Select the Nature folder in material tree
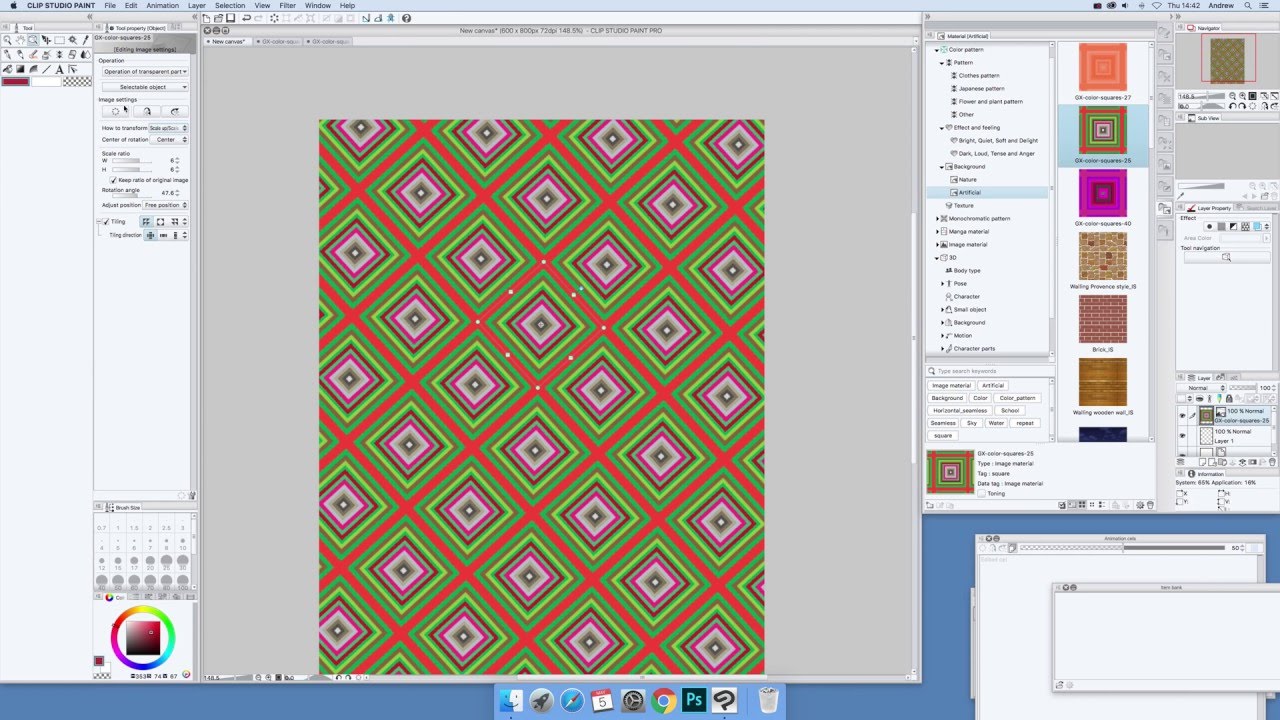This screenshot has width=1280, height=720. pyautogui.click(x=967, y=179)
